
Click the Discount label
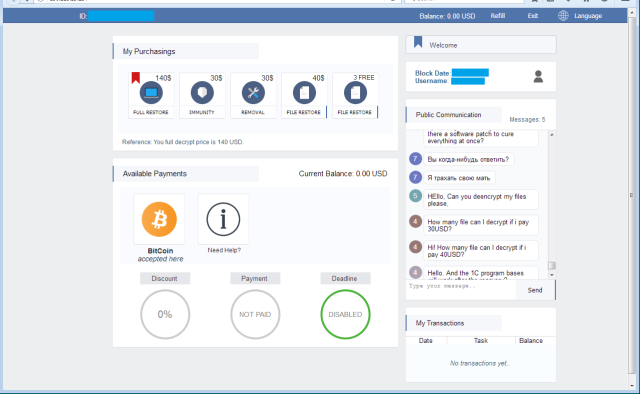164,278
